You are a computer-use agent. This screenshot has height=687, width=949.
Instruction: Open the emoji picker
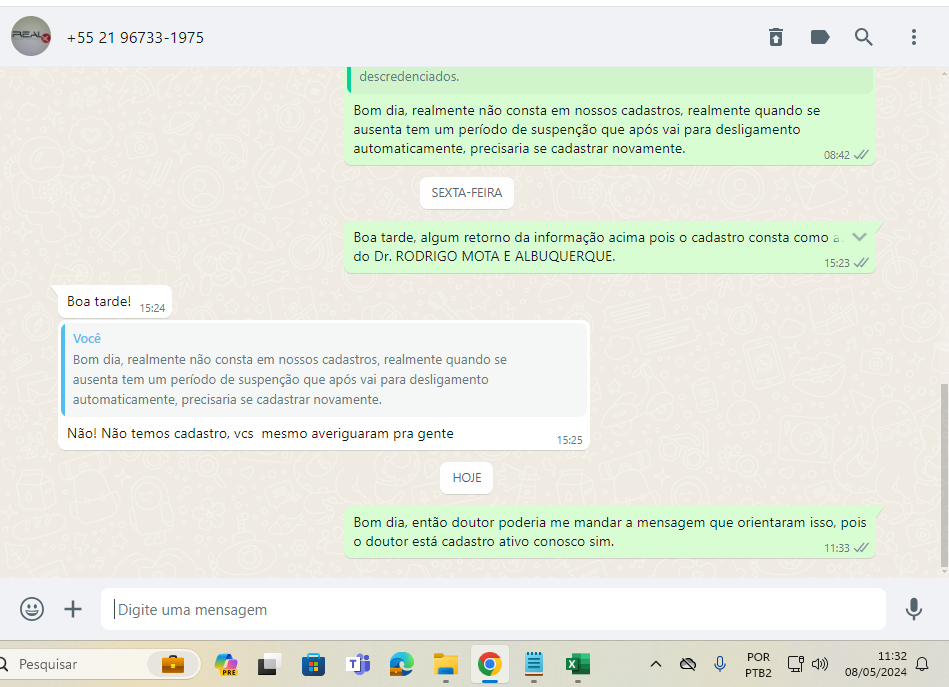click(x=32, y=609)
